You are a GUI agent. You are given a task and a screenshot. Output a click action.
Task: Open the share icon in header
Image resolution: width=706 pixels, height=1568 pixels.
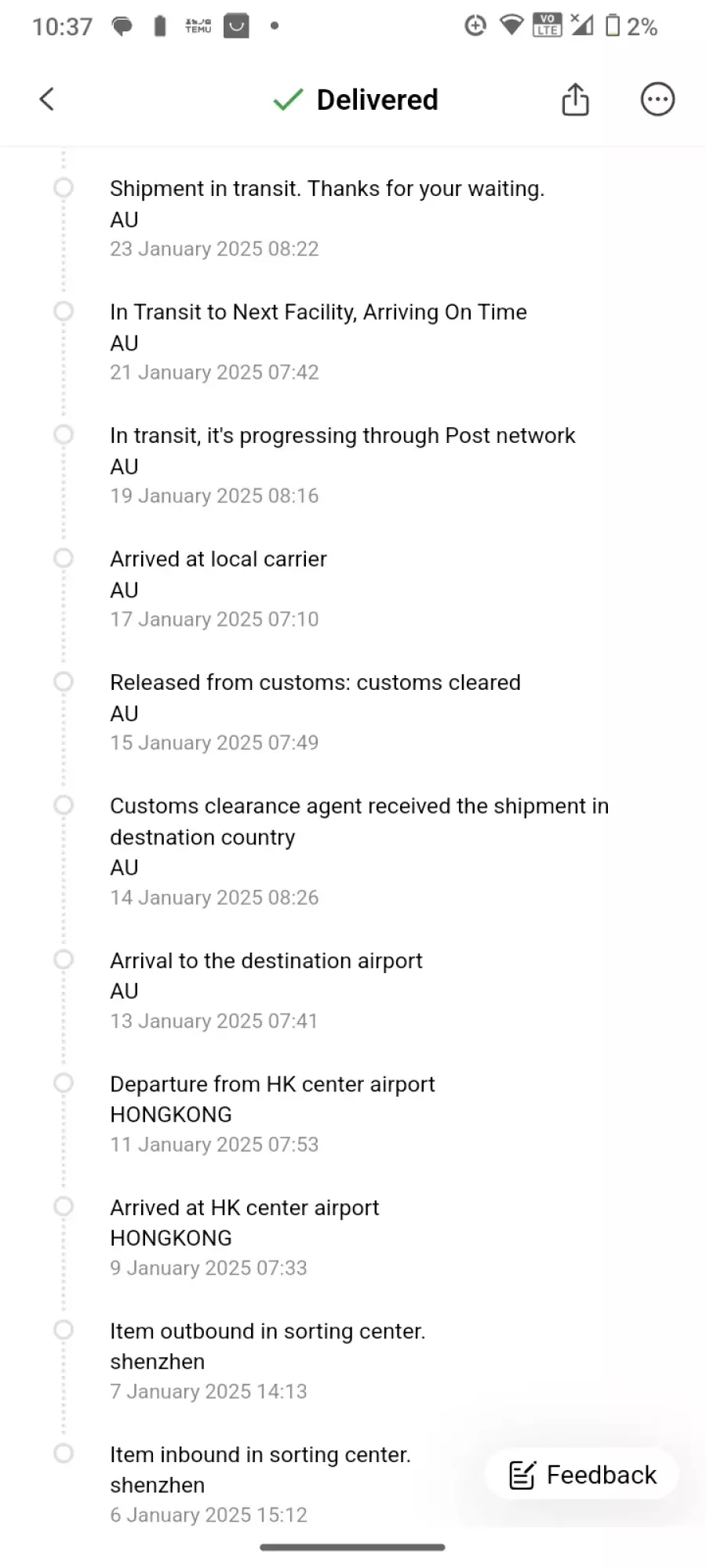tap(575, 100)
